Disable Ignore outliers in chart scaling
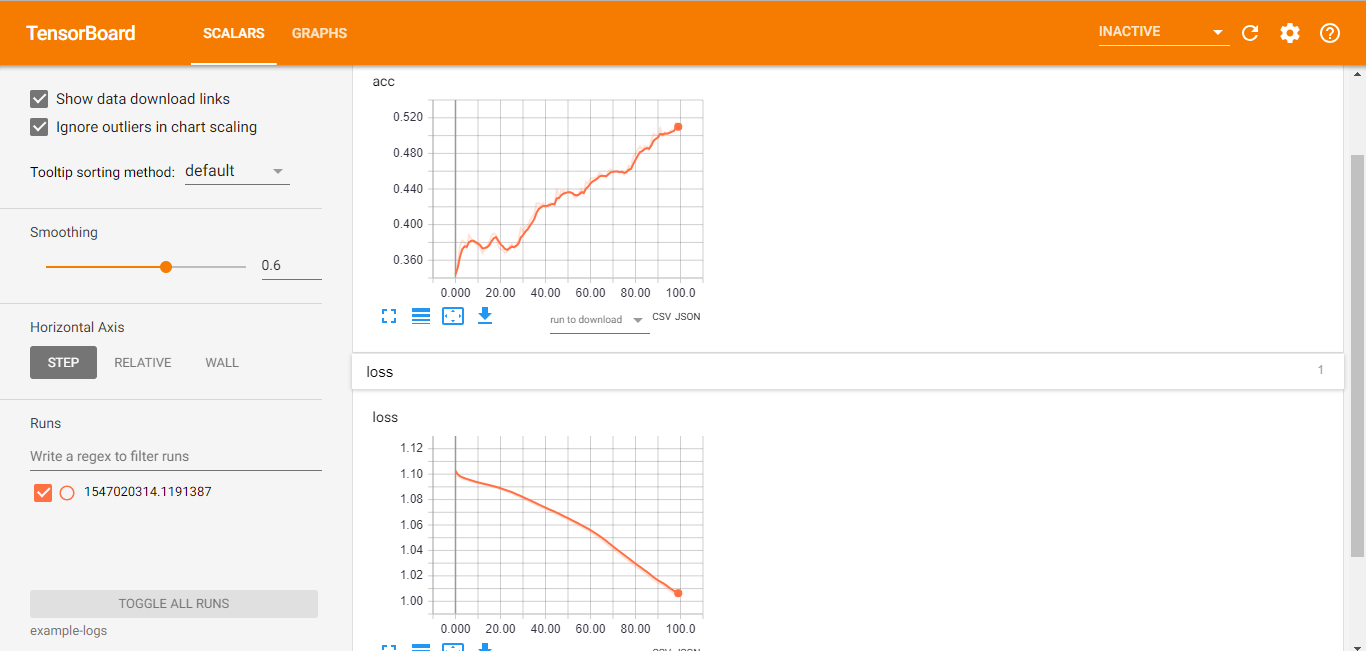1366x651 pixels. tap(40, 127)
